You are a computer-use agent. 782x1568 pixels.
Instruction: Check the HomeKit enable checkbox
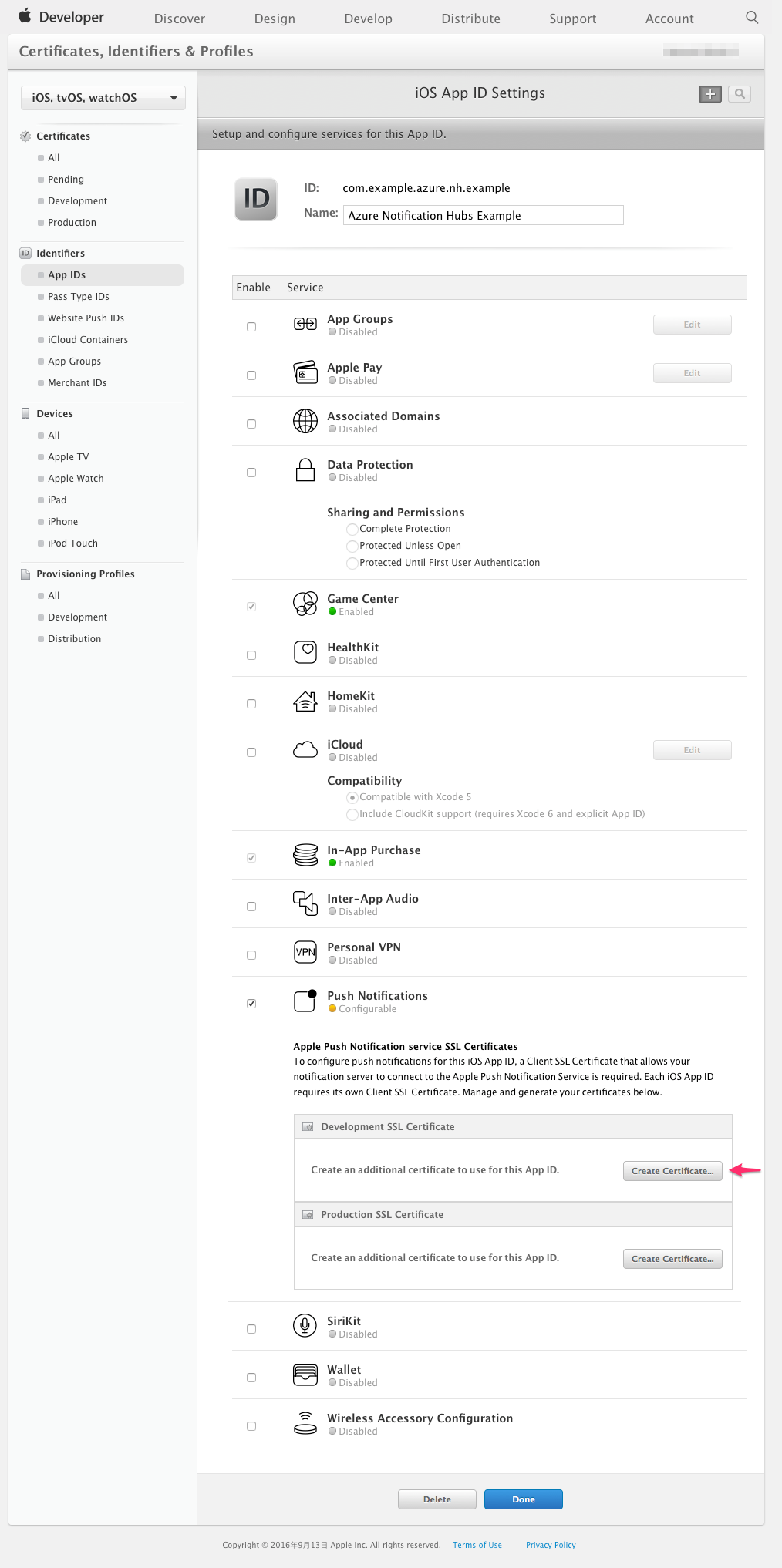tap(251, 702)
